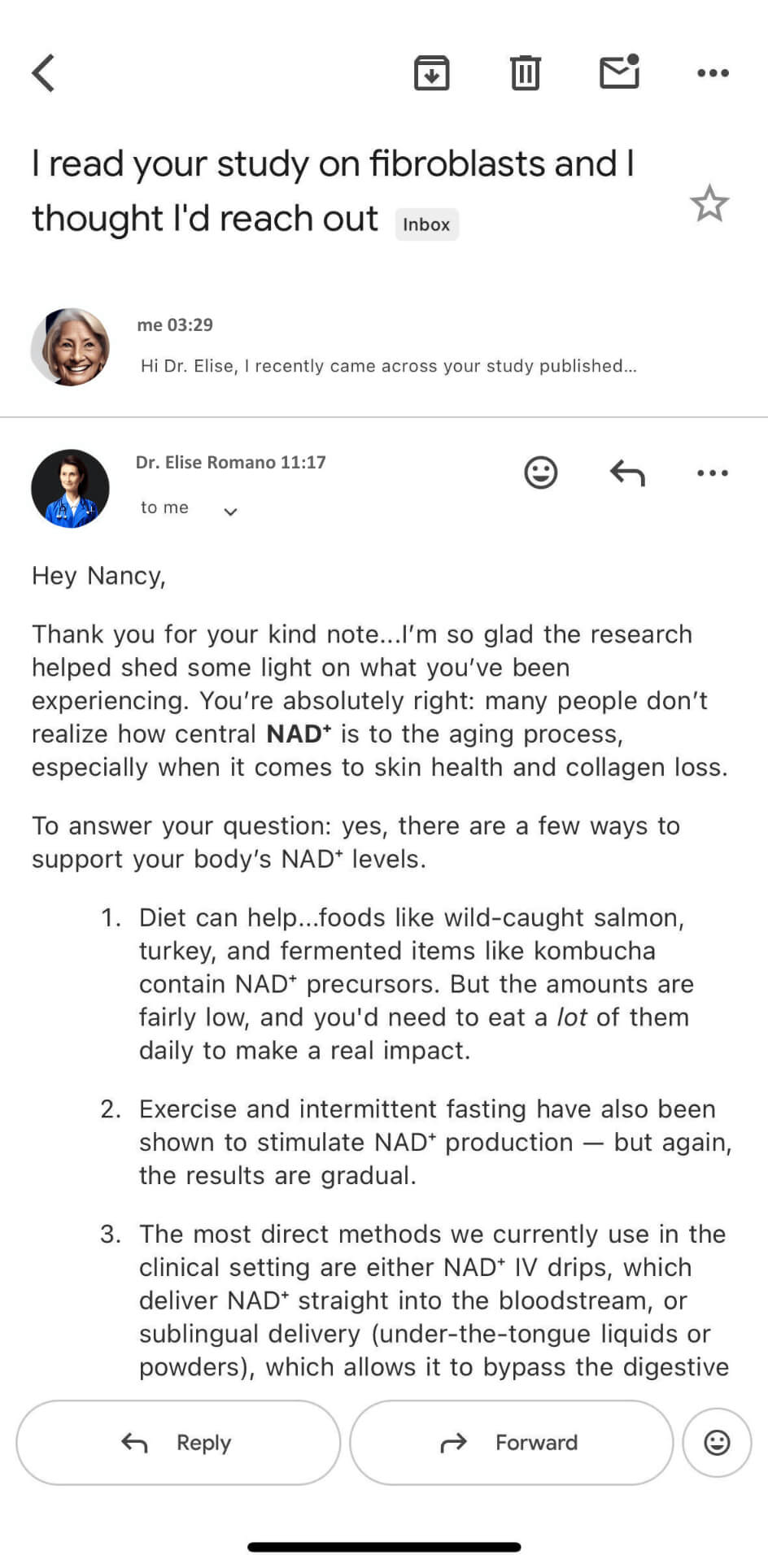Screen dimensions: 768x1568
Task: Star this conversation
Action: 709,203
